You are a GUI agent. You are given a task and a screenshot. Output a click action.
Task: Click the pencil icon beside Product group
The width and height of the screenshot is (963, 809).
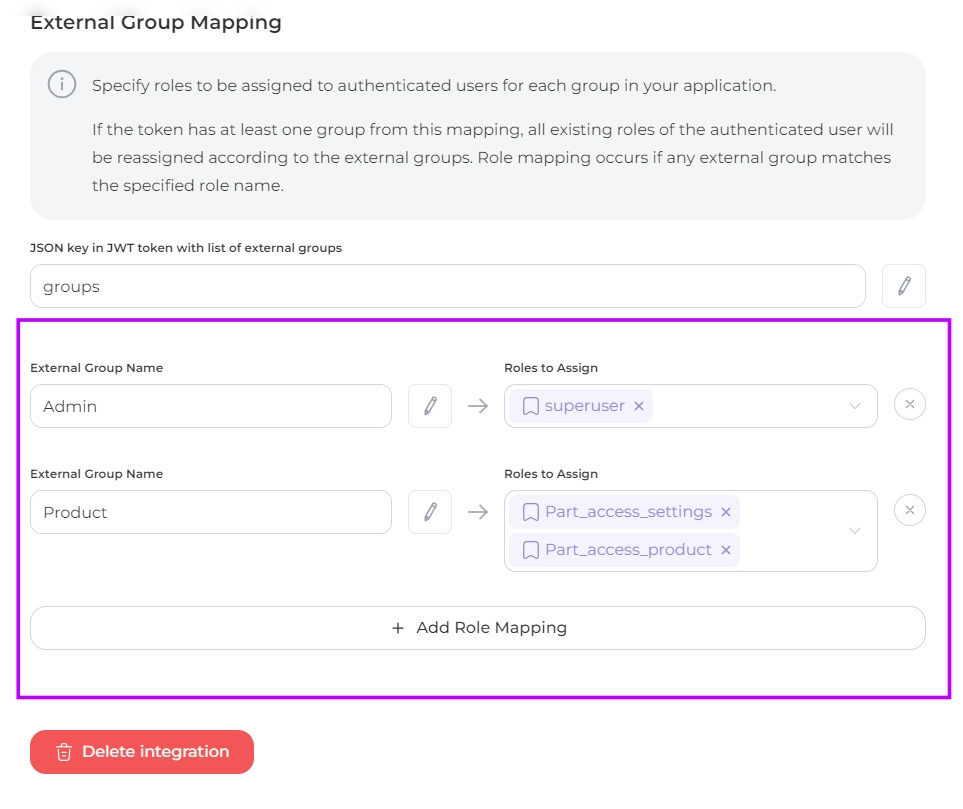tap(430, 512)
